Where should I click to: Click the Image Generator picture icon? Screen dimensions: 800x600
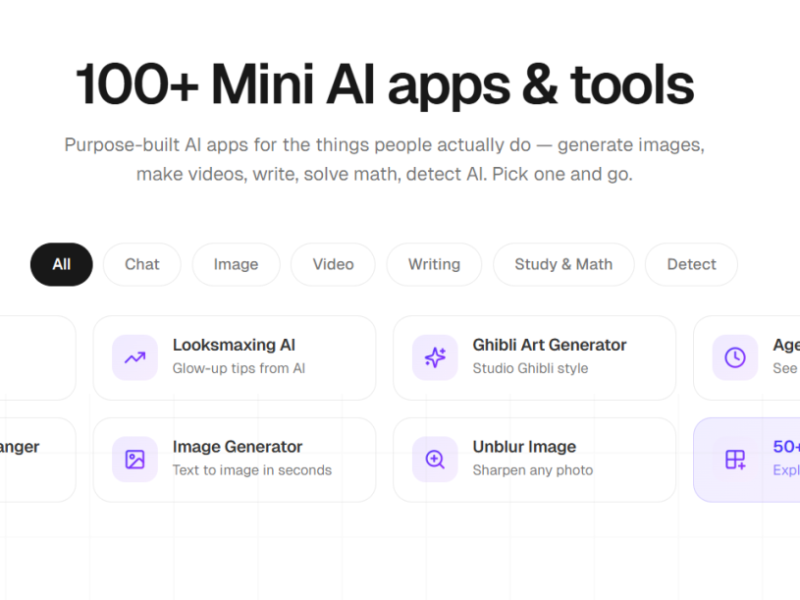click(x=135, y=459)
